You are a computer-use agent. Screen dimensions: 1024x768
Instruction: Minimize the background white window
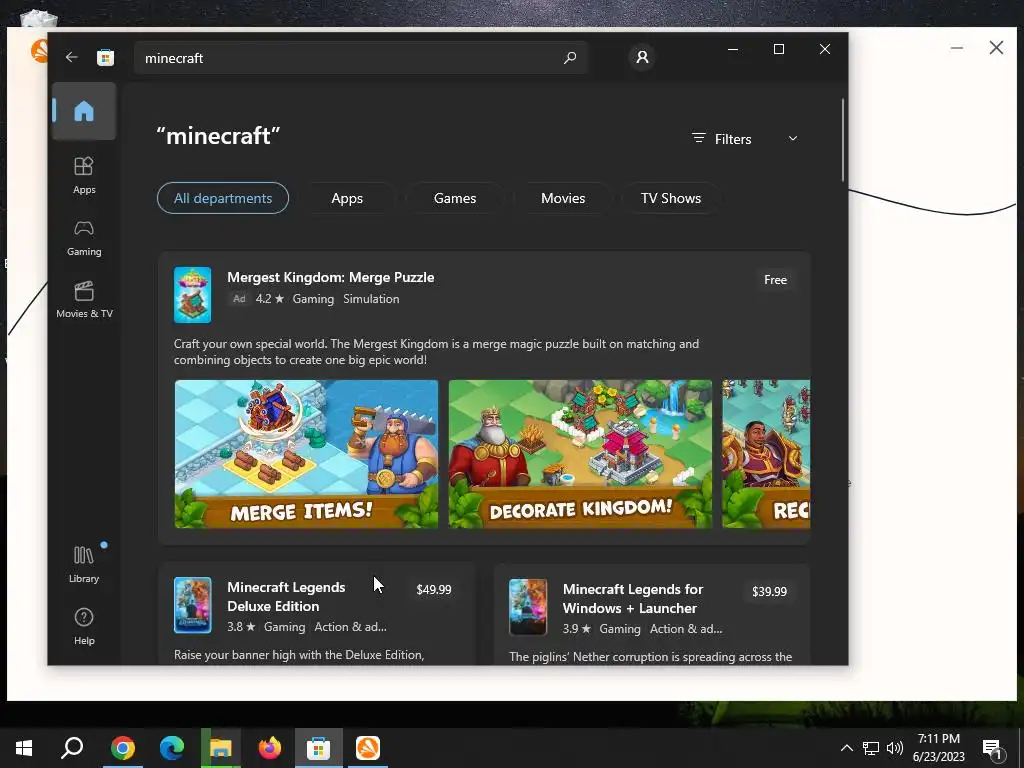pos(957,48)
